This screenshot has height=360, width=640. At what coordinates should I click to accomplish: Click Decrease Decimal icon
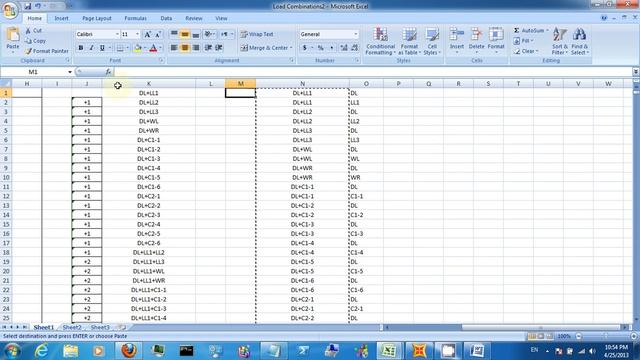coord(354,48)
